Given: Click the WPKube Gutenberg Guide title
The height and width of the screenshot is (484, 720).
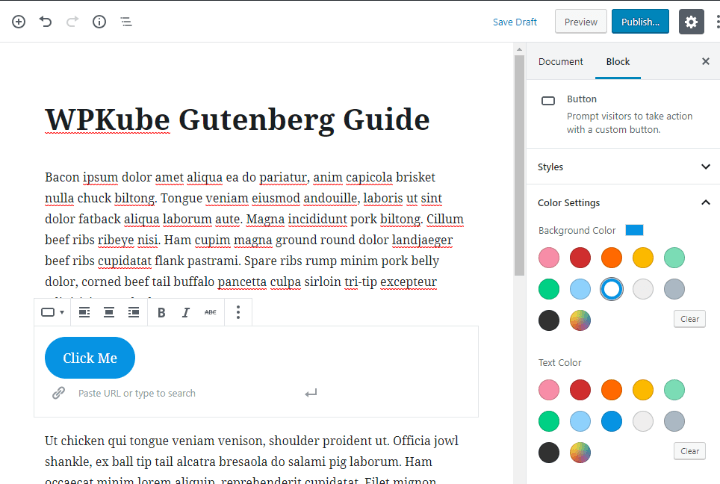Looking at the screenshot, I should click(237, 120).
